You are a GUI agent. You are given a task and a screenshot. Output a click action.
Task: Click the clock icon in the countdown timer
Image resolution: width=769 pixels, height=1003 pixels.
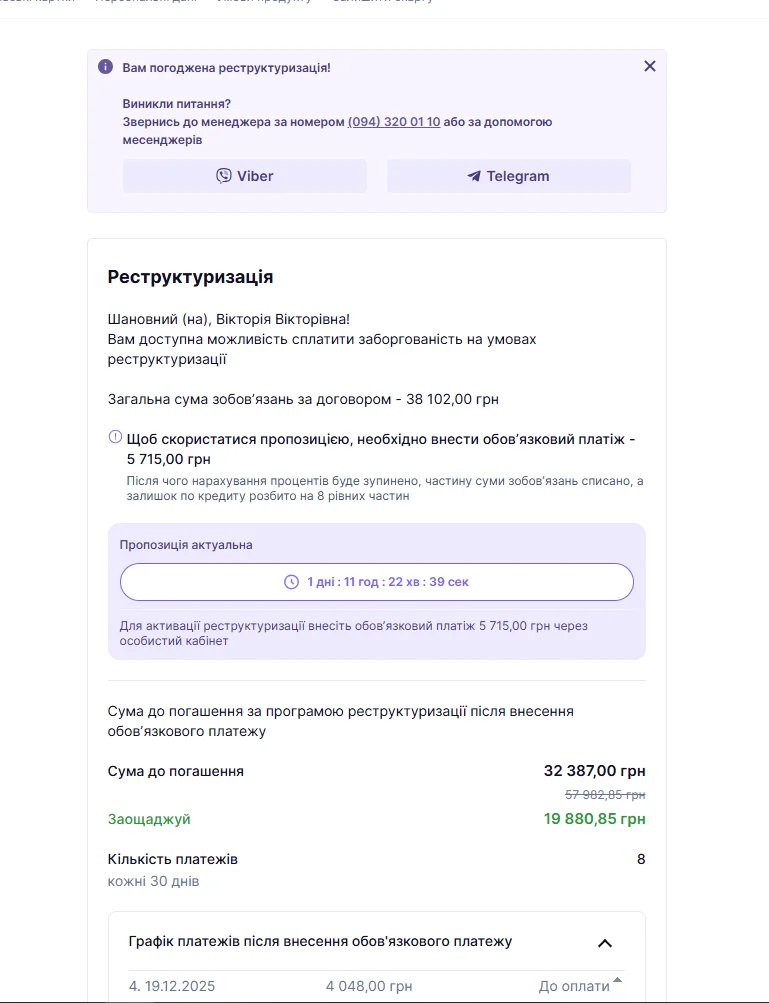(x=291, y=582)
